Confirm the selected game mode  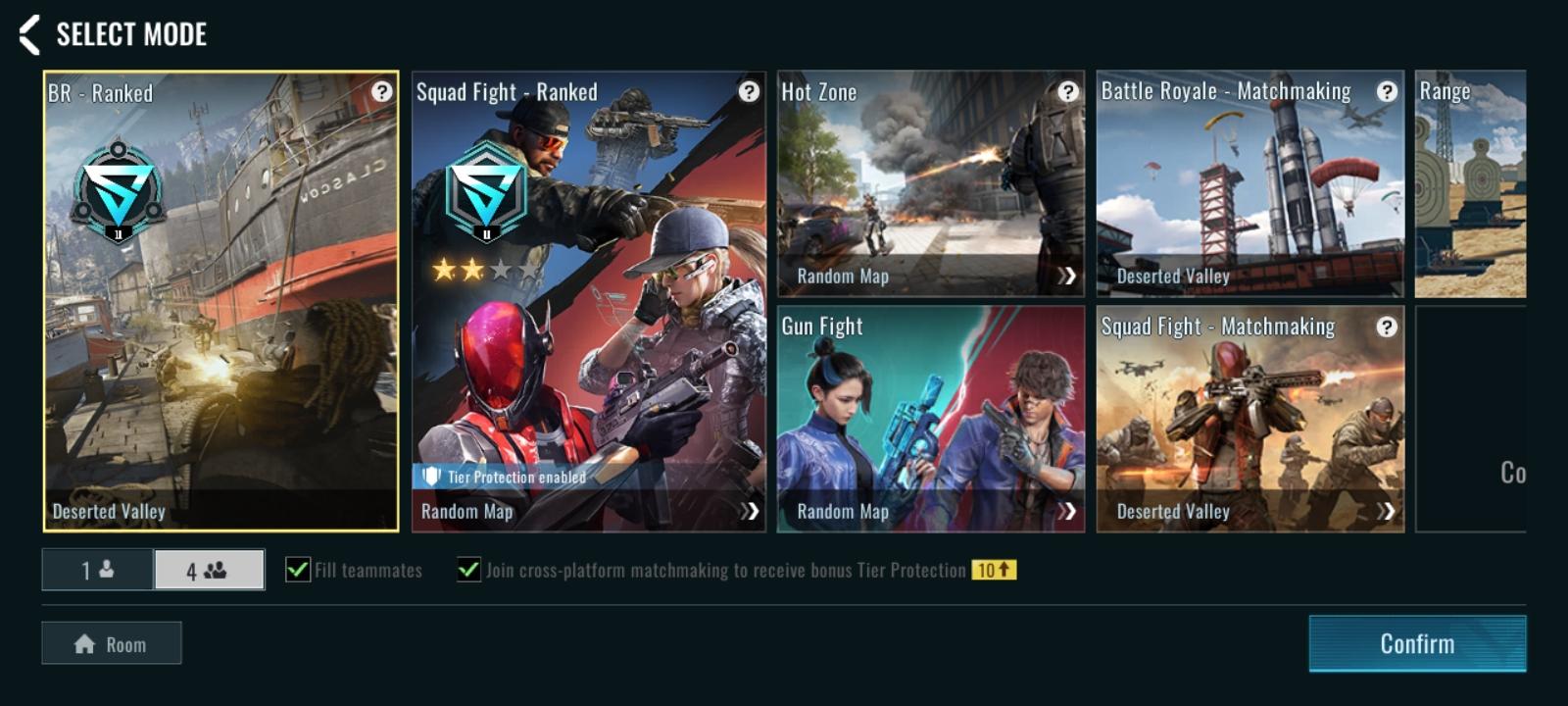click(x=1417, y=643)
